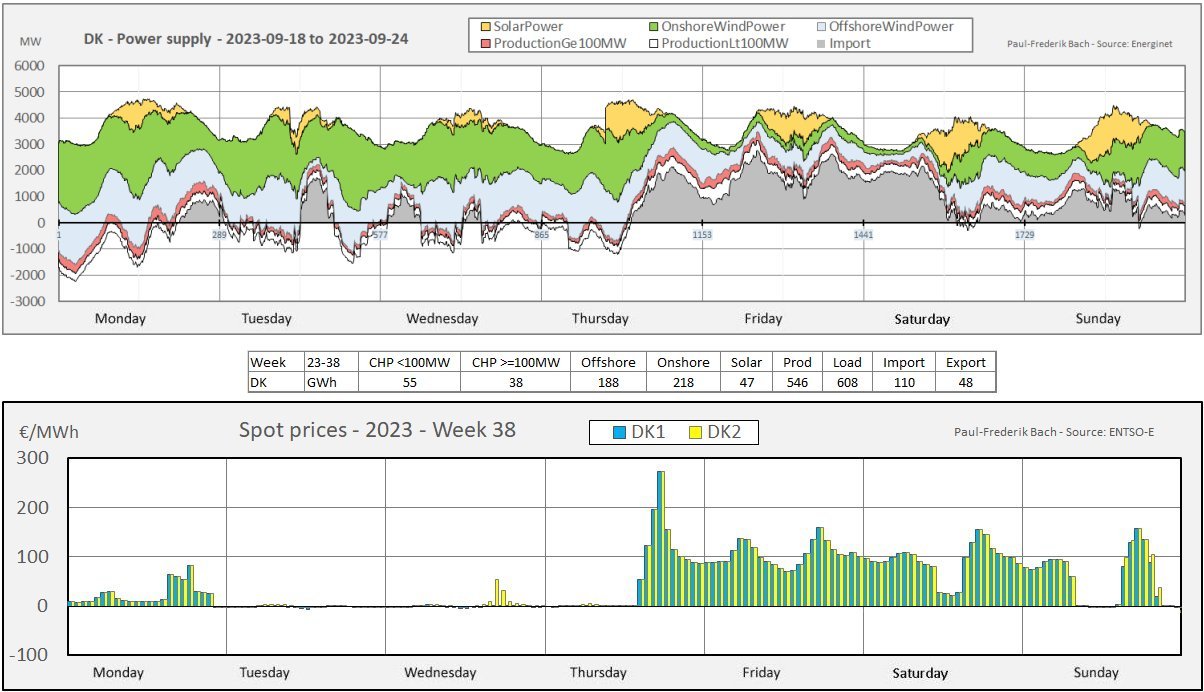Select the Export column header in table

click(x=966, y=362)
